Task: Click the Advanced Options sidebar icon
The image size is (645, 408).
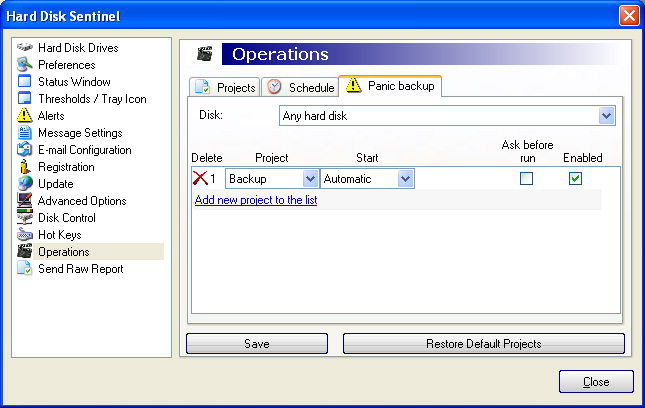Action: [25, 201]
